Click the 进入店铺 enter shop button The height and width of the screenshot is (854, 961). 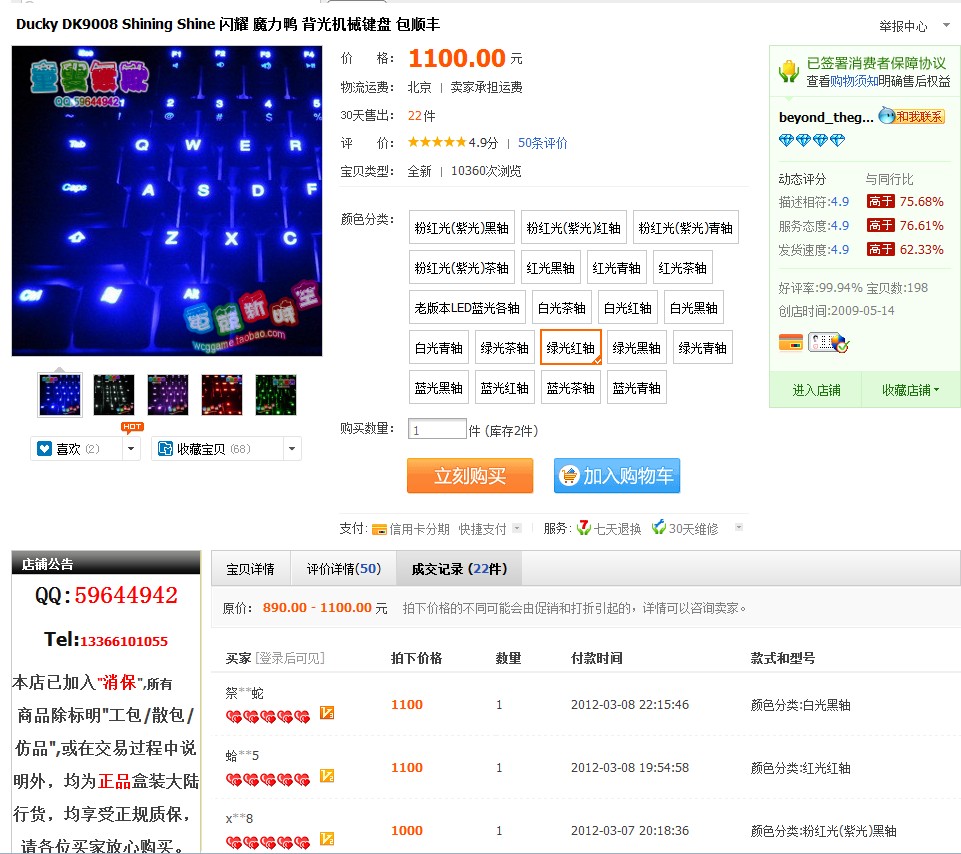(816, 390)
